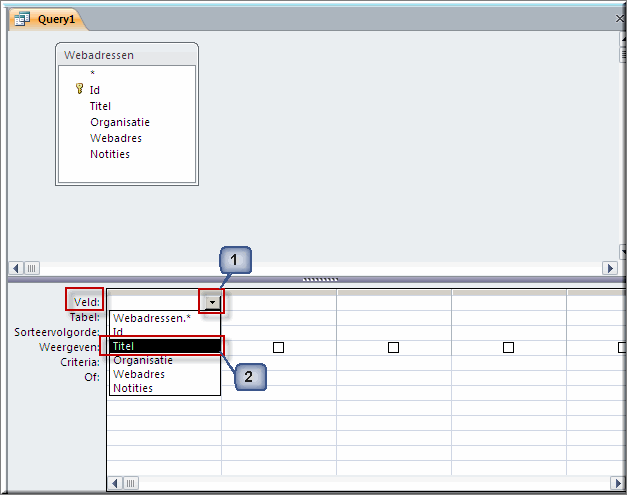Toggle Weergeven checkbox in third grid column

point(393,347)
